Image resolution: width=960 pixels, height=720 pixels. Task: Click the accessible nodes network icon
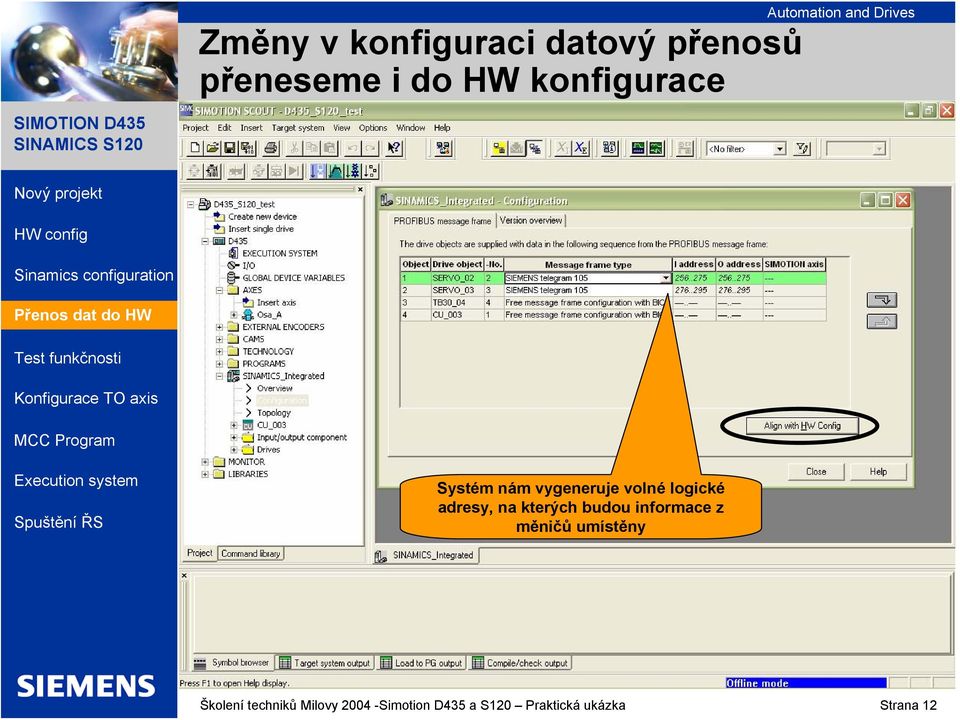(443, 148)
